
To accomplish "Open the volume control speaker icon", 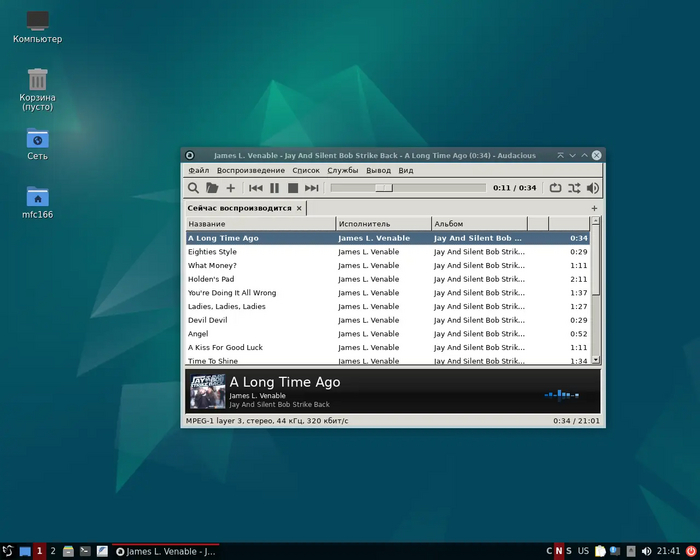I will click(592, 188).
